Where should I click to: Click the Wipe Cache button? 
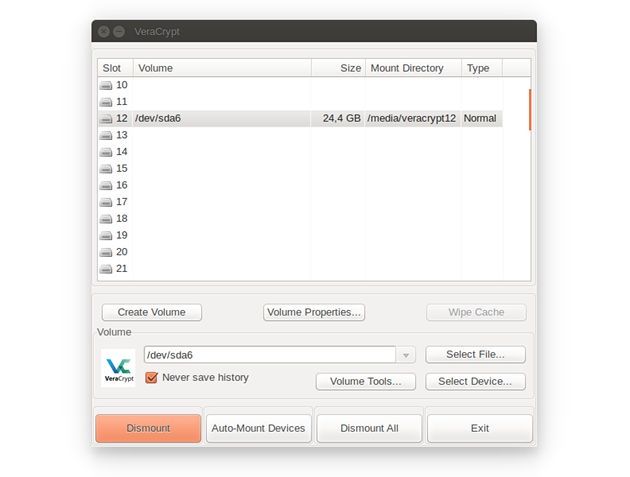pyautogui.click(x=477, y=312)
